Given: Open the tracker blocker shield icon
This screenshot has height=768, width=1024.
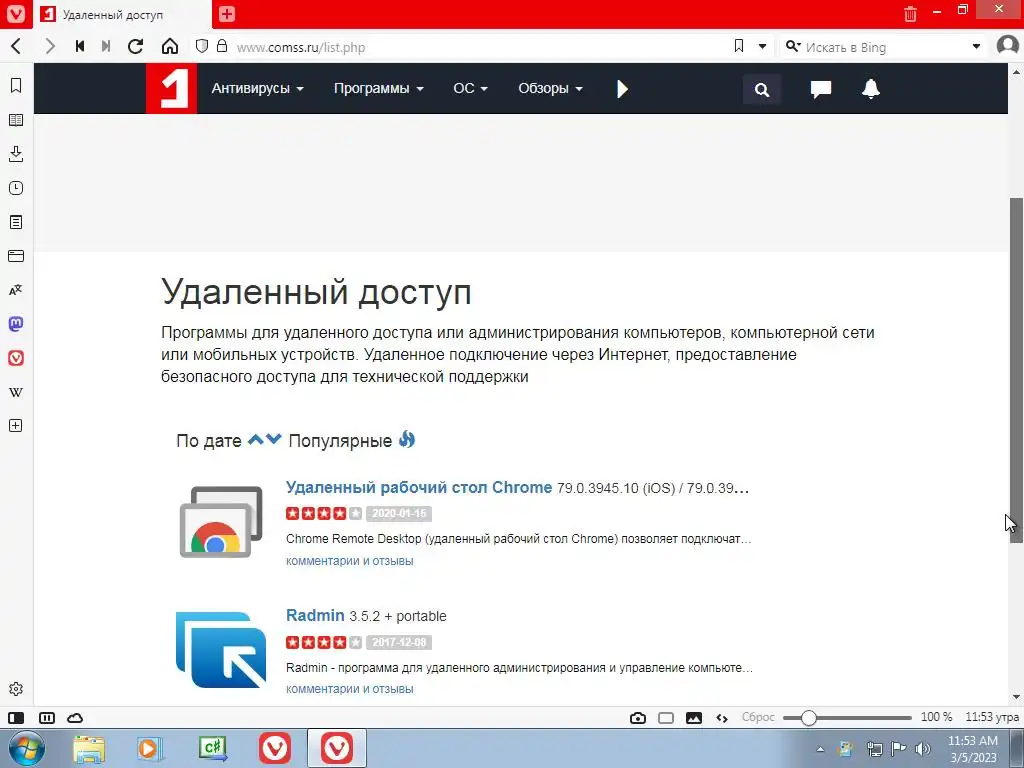Looking at the screenshot, I should point(202,46).
